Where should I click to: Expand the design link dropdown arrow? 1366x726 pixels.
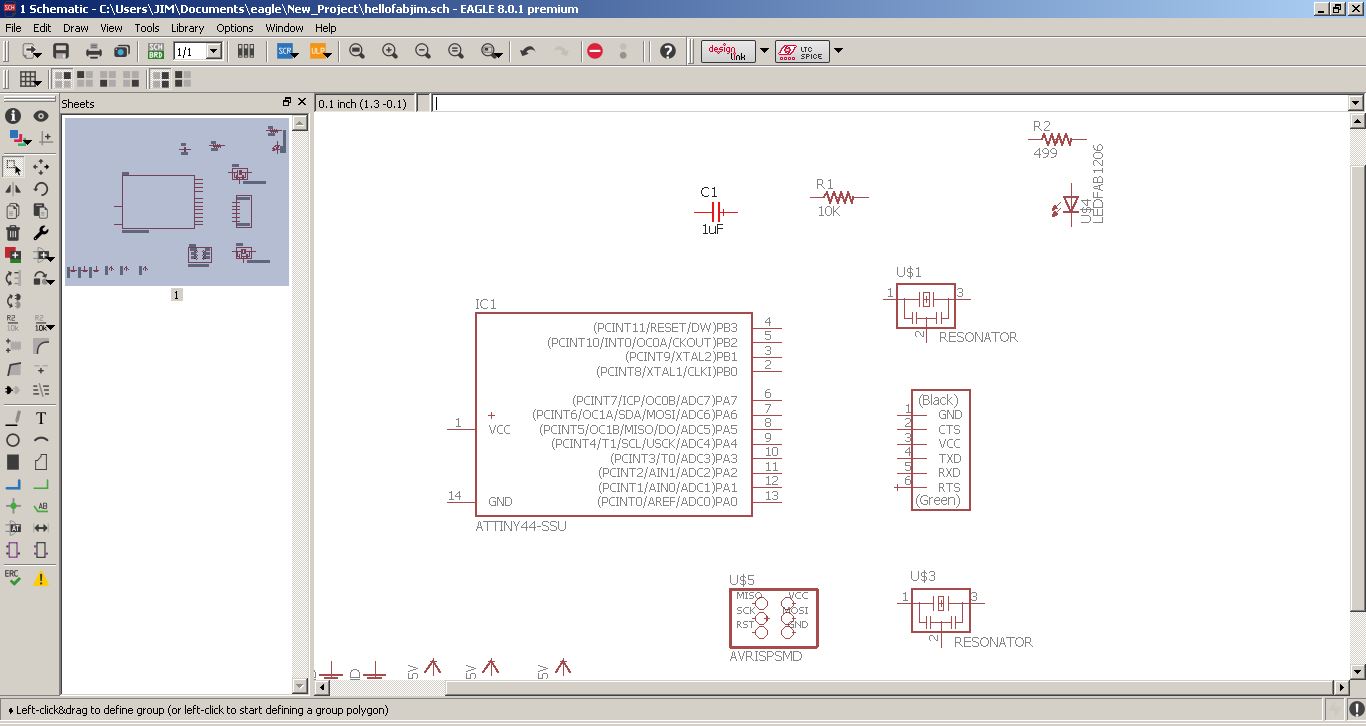tap(765, 51)
